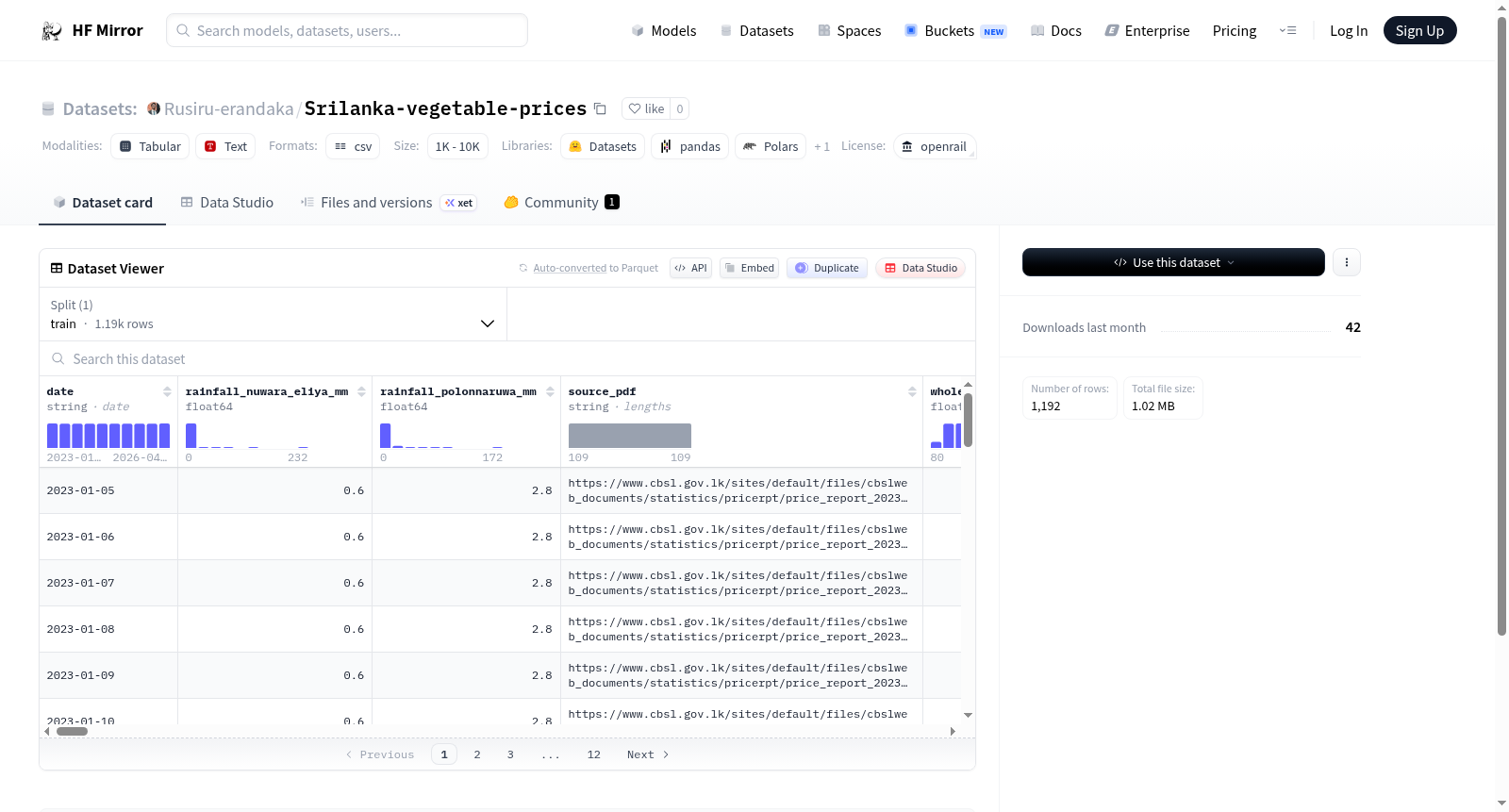Click the source_pdf lengths histogram bar
Image resolution: width=1509 pixels, height=812 pixels.
click(630, 436)
